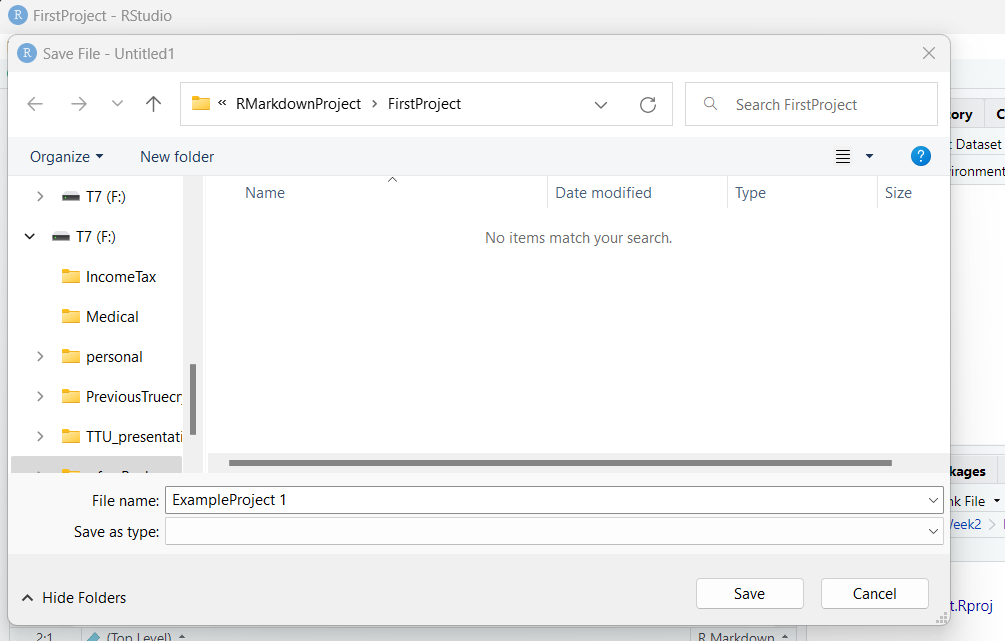
Task: Change view layout with the view icon
Action: [x=843, y=156]
